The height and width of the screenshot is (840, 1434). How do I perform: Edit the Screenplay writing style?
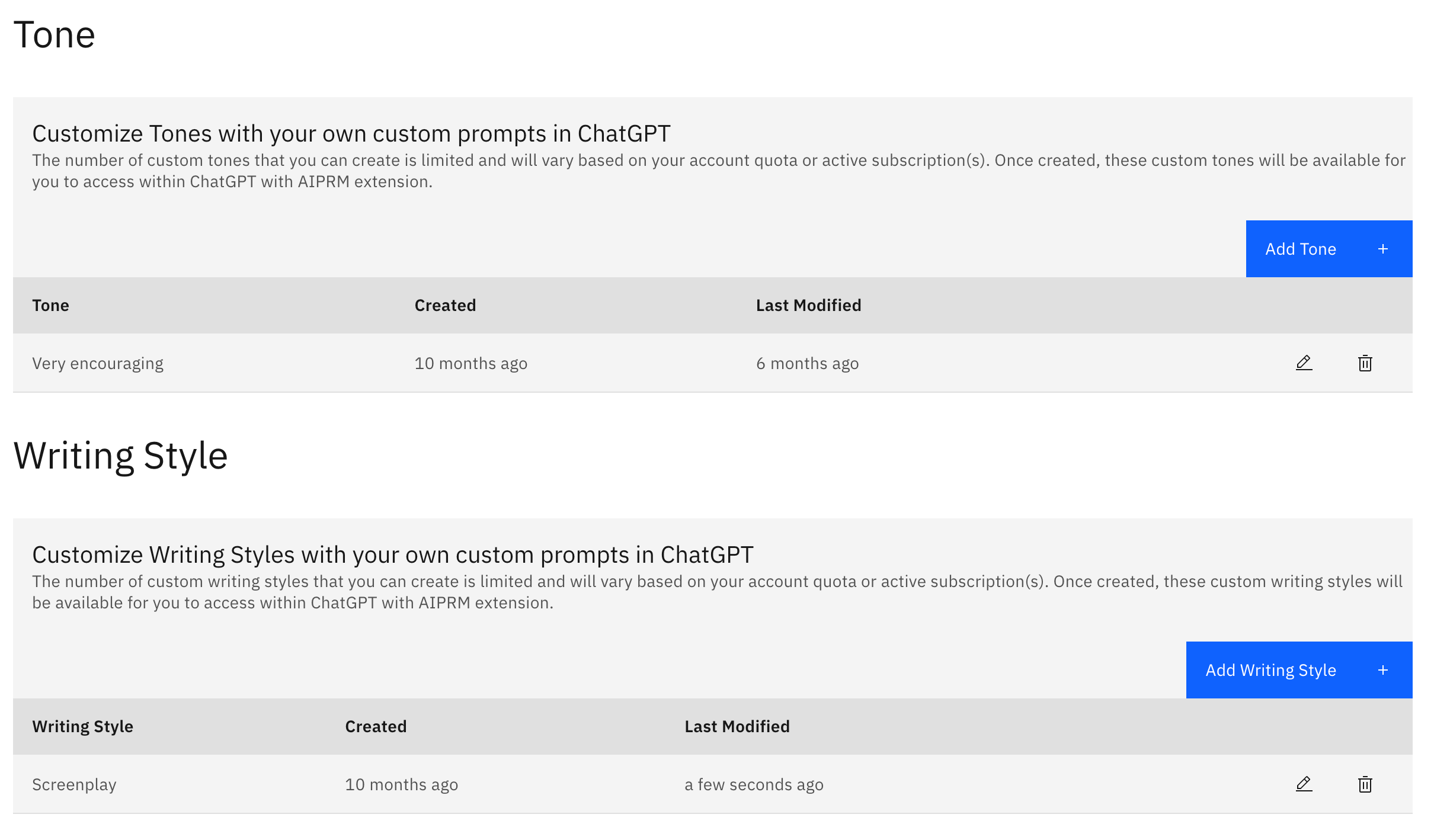click(1304, 784)
